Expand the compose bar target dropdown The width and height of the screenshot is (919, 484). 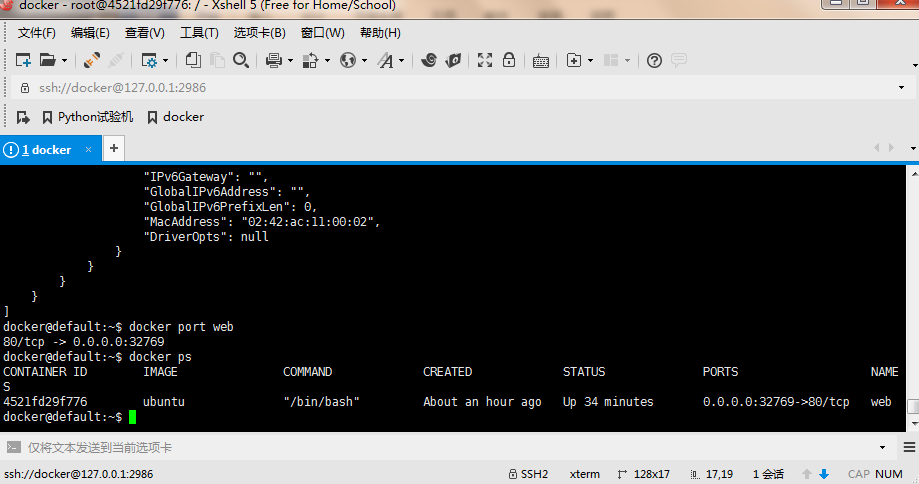[x=883, y=448]
